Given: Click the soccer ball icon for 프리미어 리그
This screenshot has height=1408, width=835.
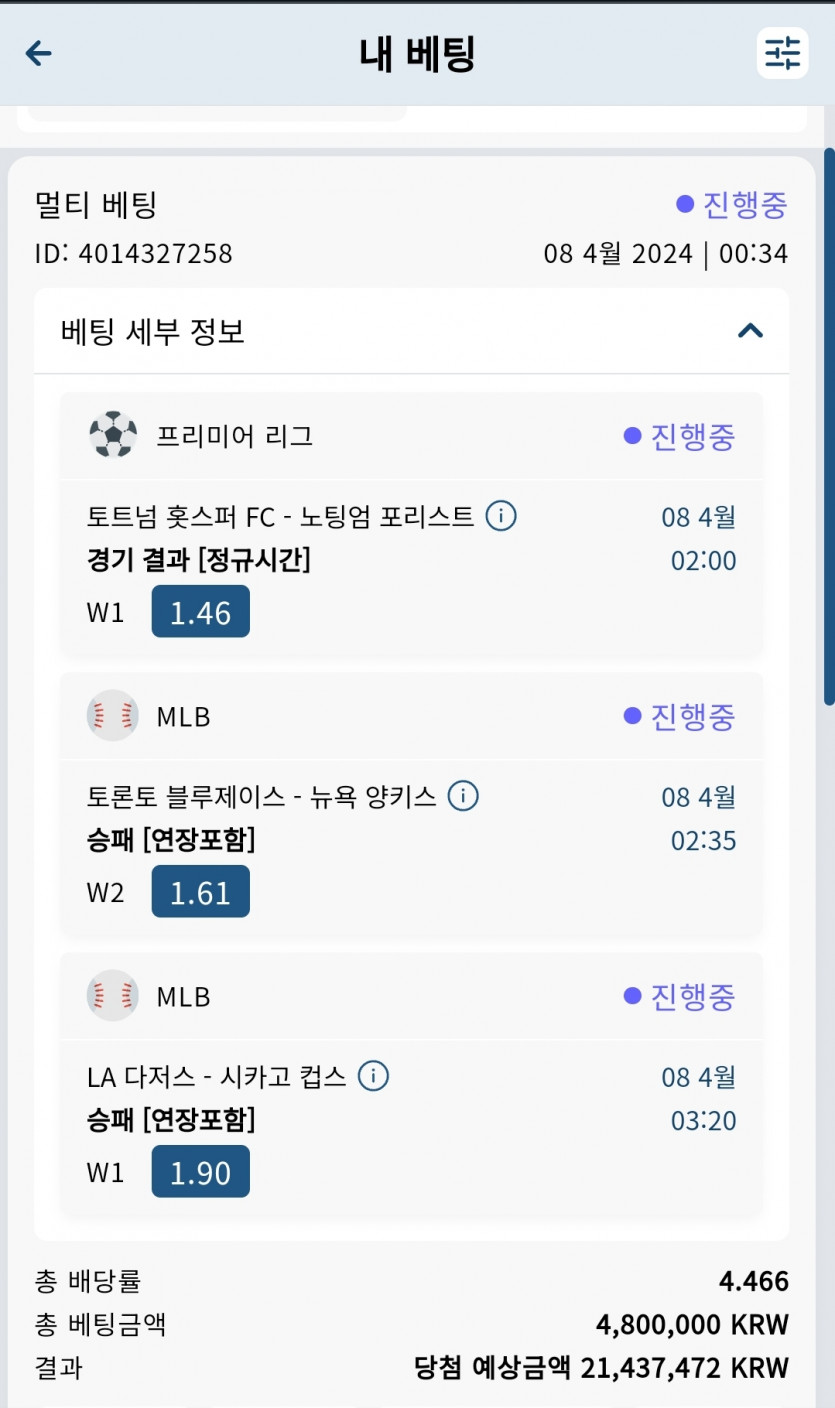Looking at the screenshot, I should [x=112, y=436].
